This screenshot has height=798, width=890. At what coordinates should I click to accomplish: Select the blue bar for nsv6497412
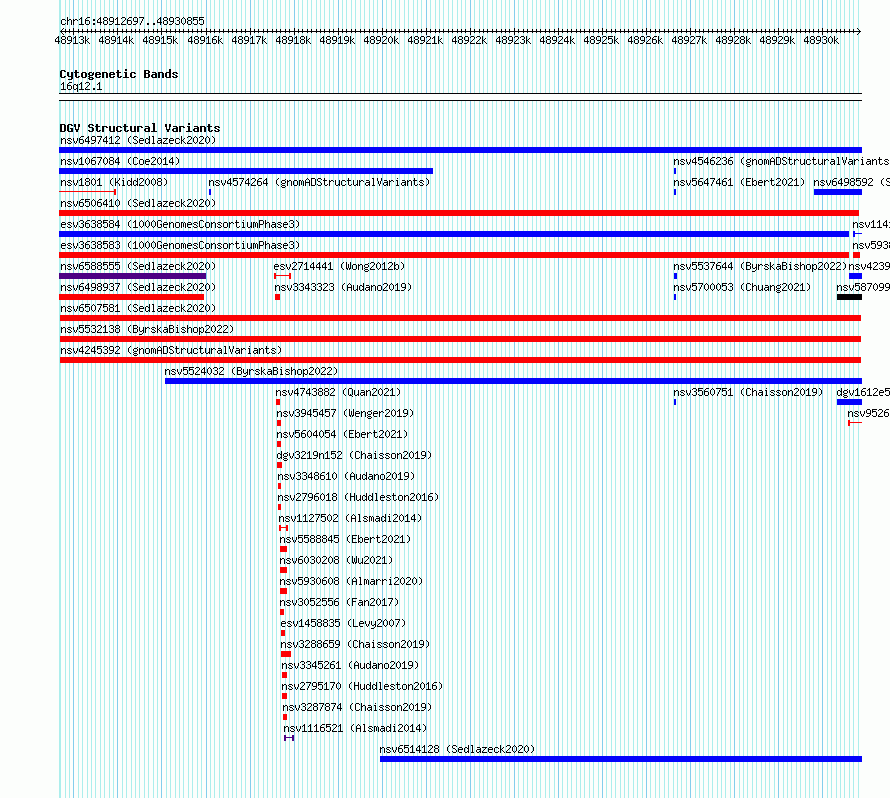[460, 150]
